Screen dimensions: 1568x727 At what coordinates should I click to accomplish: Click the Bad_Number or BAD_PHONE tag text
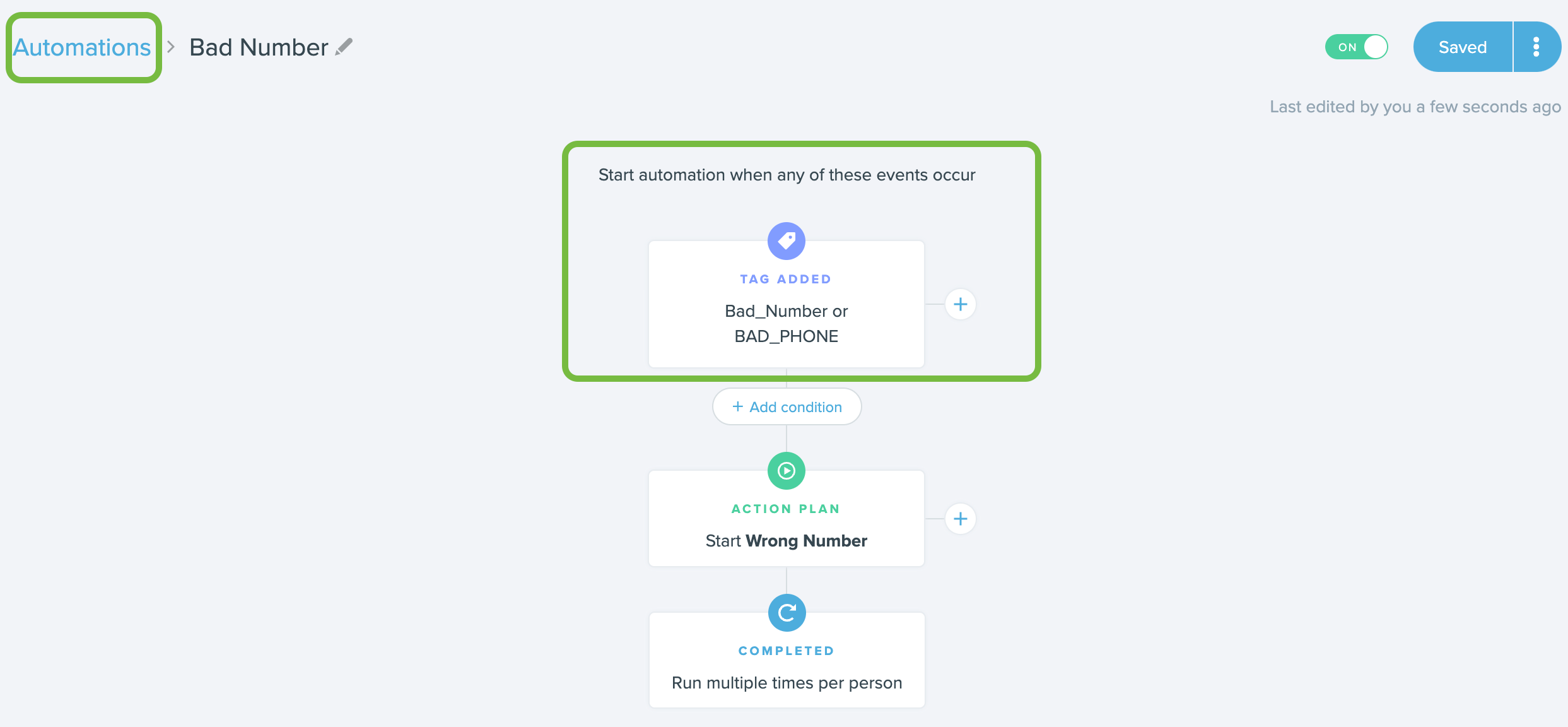click(x=786, y=324)
